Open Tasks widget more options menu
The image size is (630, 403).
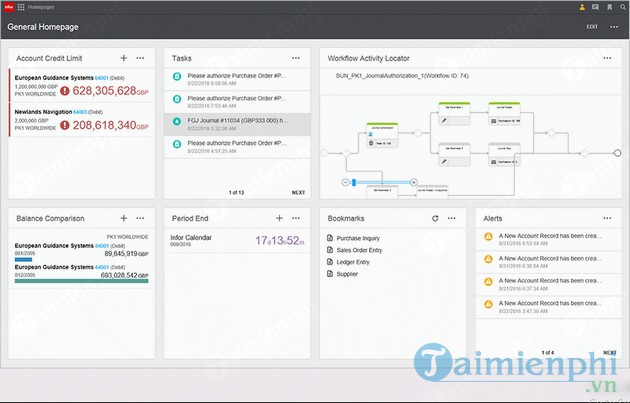[296, 58]
